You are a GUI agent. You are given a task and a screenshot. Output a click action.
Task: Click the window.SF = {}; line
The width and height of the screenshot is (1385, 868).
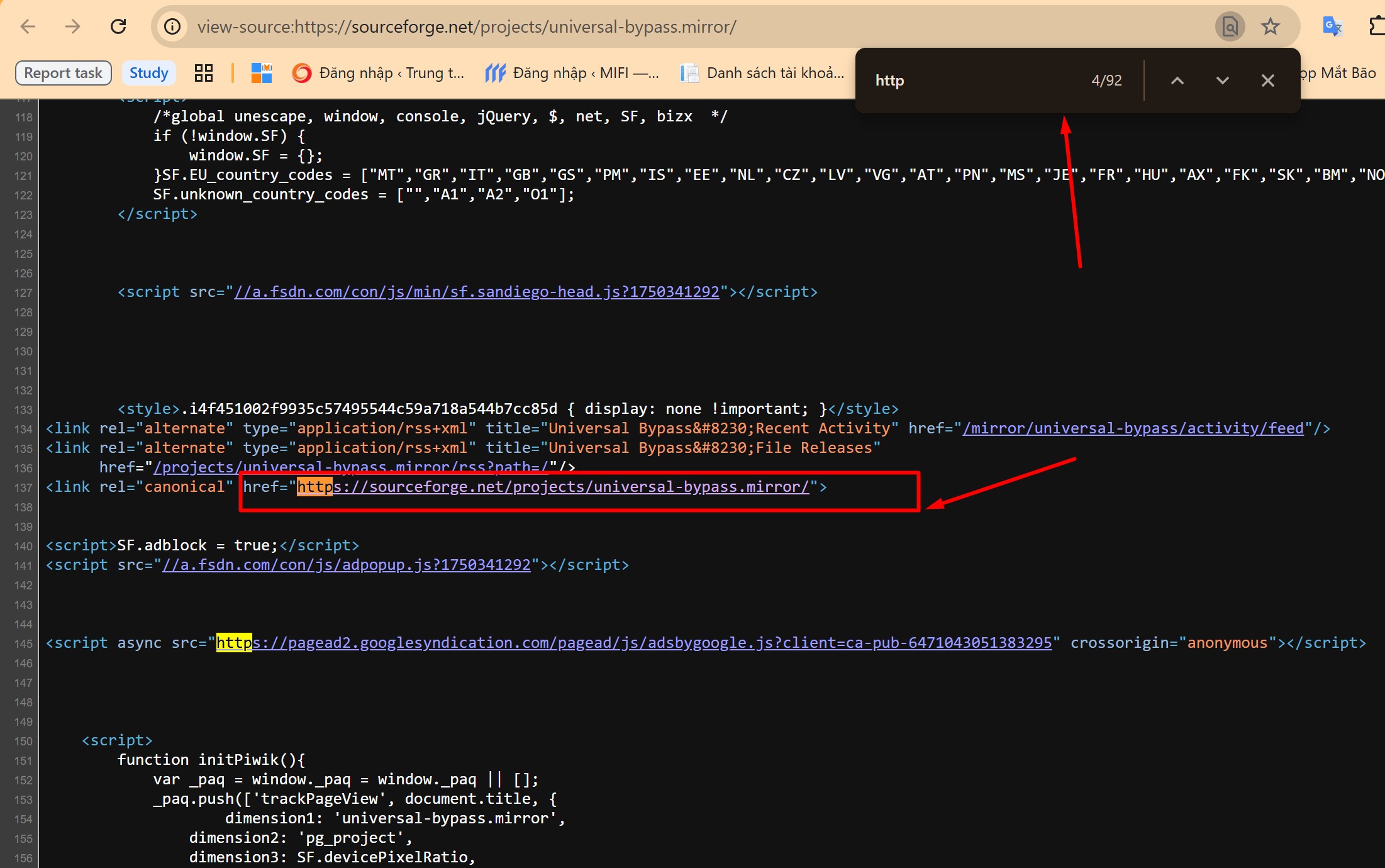[256, 155]
